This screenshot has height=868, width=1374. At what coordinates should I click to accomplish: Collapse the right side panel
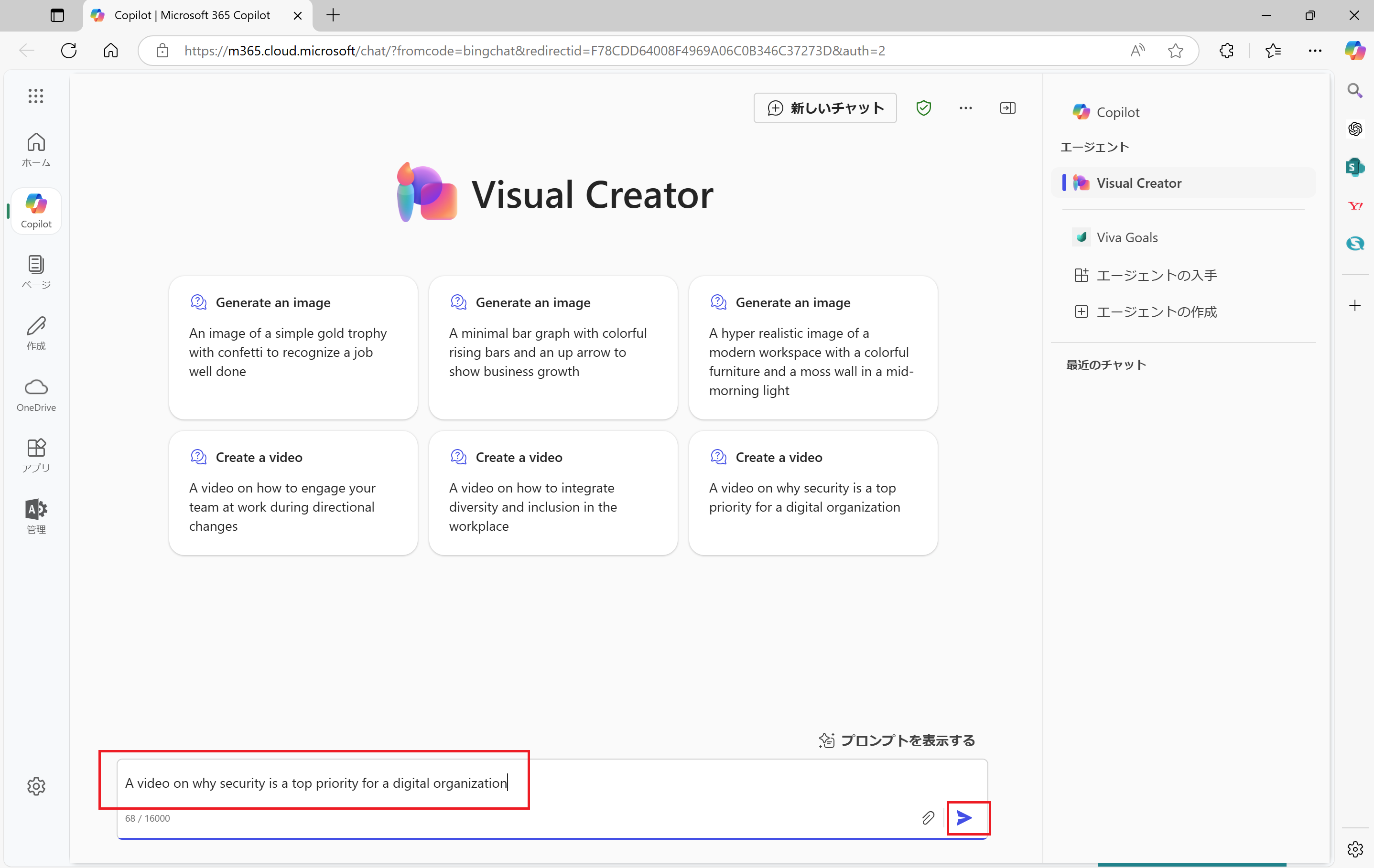1007,108
